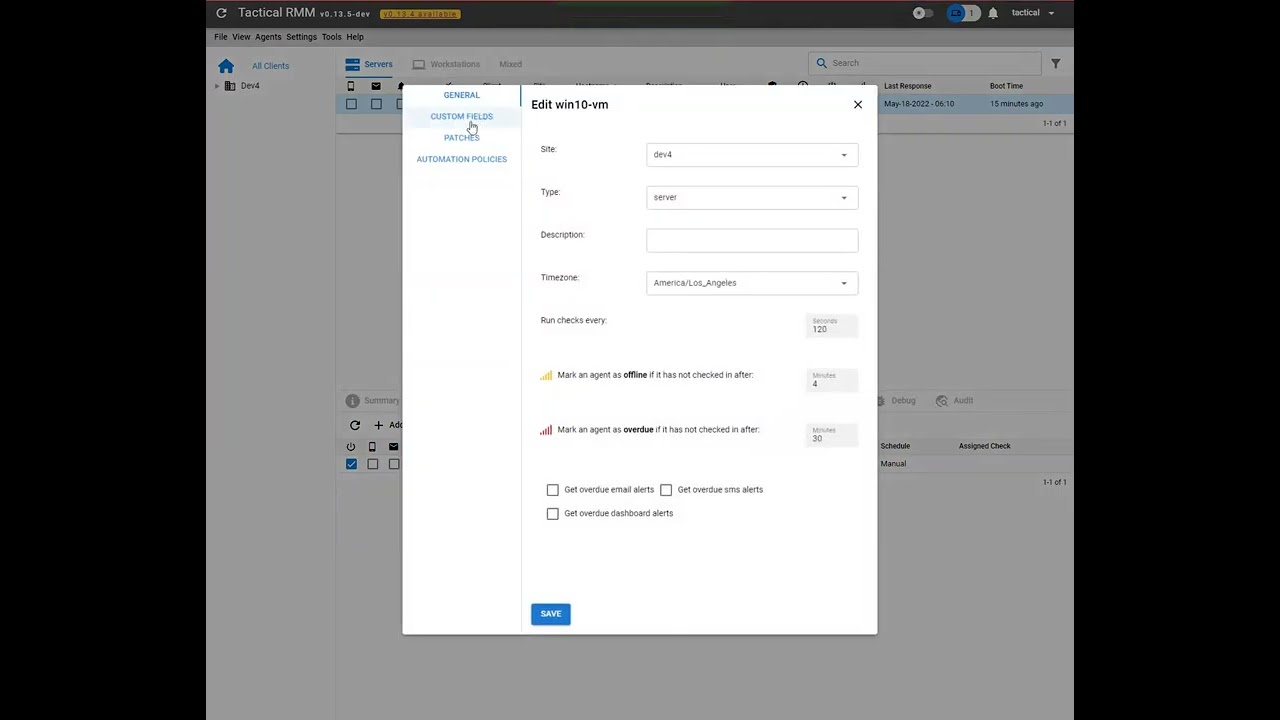This screenshot has height=720, width=1280.
Task: Enable Get overdue sms alerts
Action: (x=666, y=490)
